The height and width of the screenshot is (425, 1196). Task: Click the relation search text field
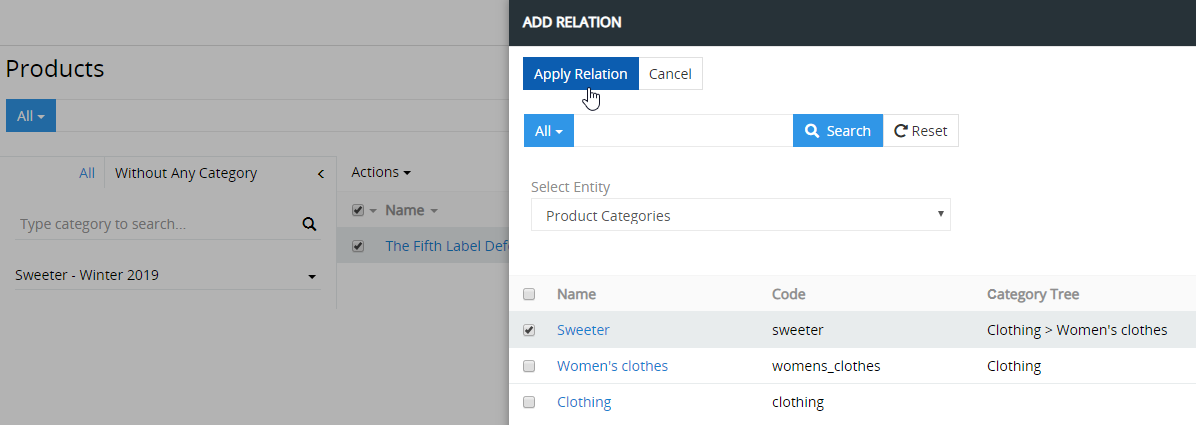(683, 131)
